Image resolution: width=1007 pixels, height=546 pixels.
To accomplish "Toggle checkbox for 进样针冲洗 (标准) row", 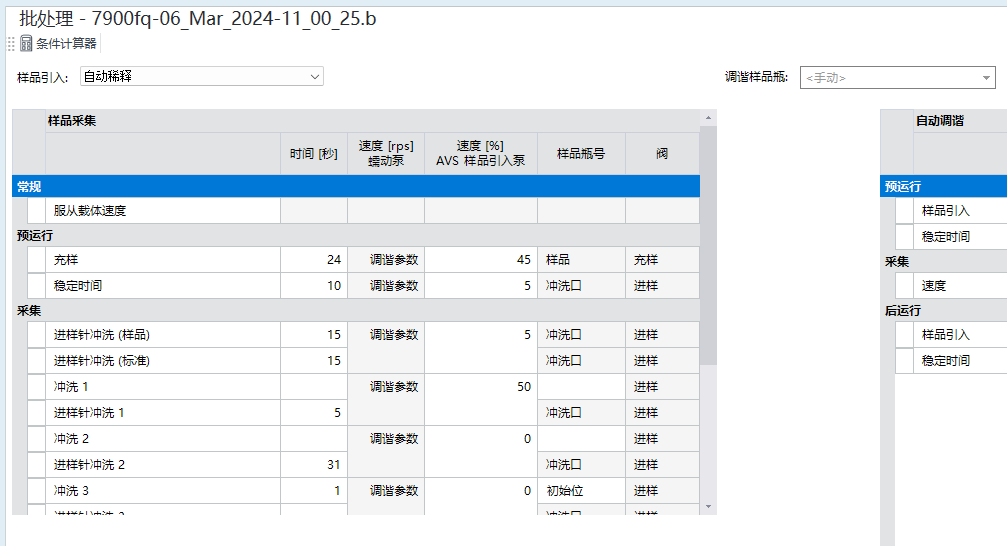I will pyautogui.click(x=37, y=361).
